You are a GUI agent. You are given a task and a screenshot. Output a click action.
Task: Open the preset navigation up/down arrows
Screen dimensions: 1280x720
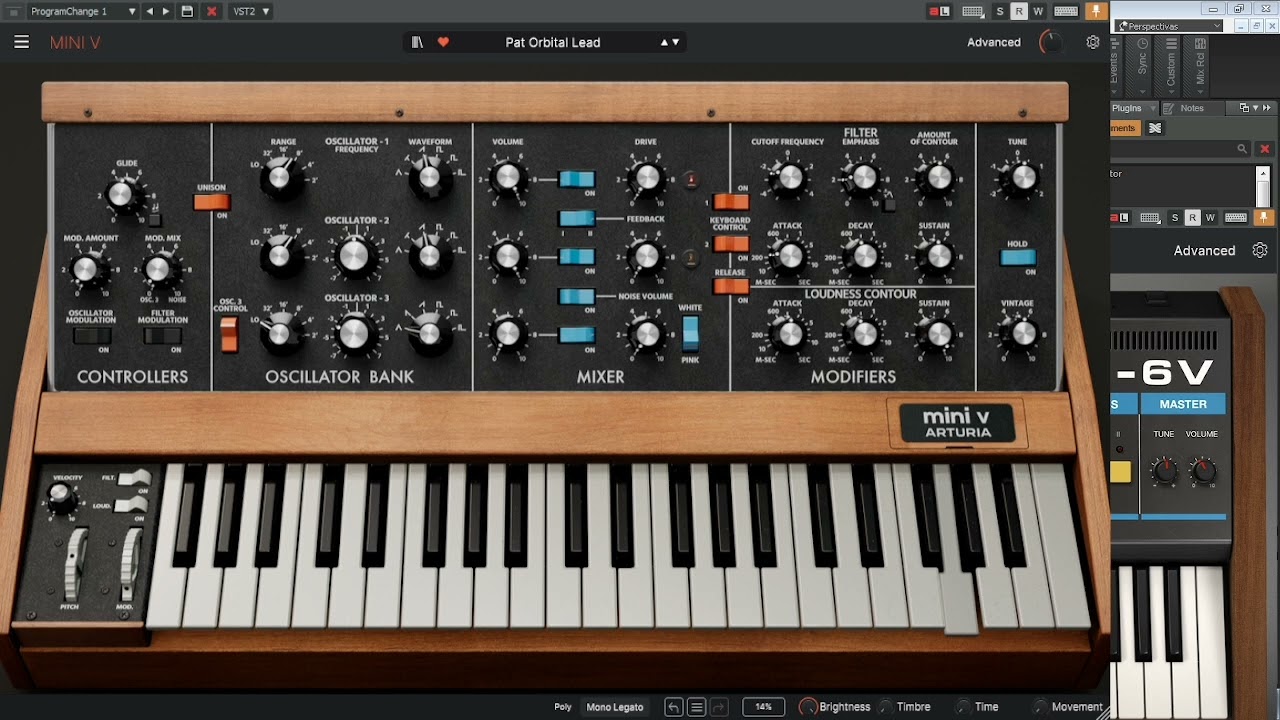[670, 42]
